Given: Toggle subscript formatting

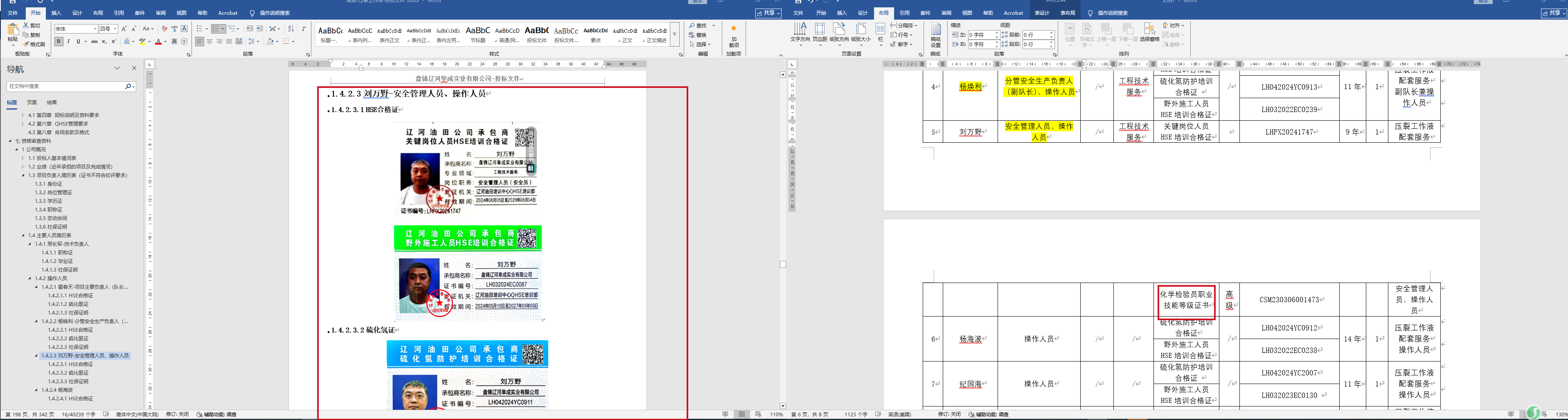Looking at the screenshot, I should click(104, 41).
